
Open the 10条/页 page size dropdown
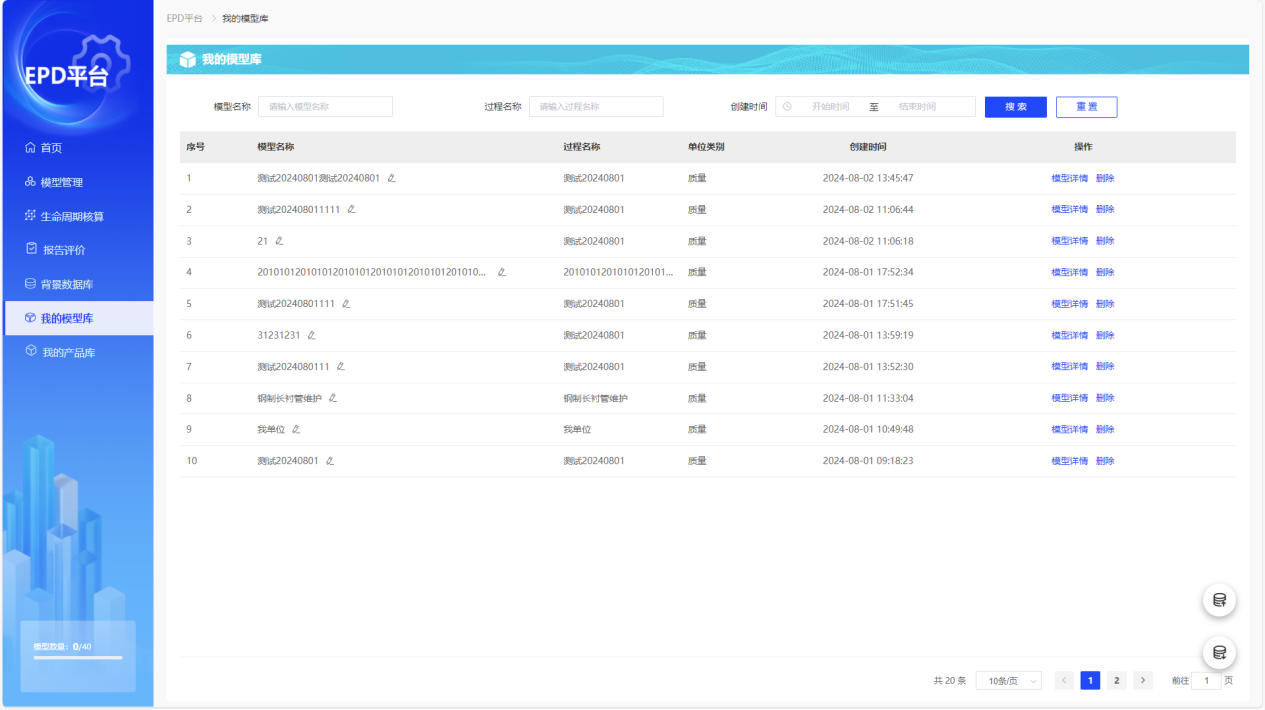point(1008,681)
